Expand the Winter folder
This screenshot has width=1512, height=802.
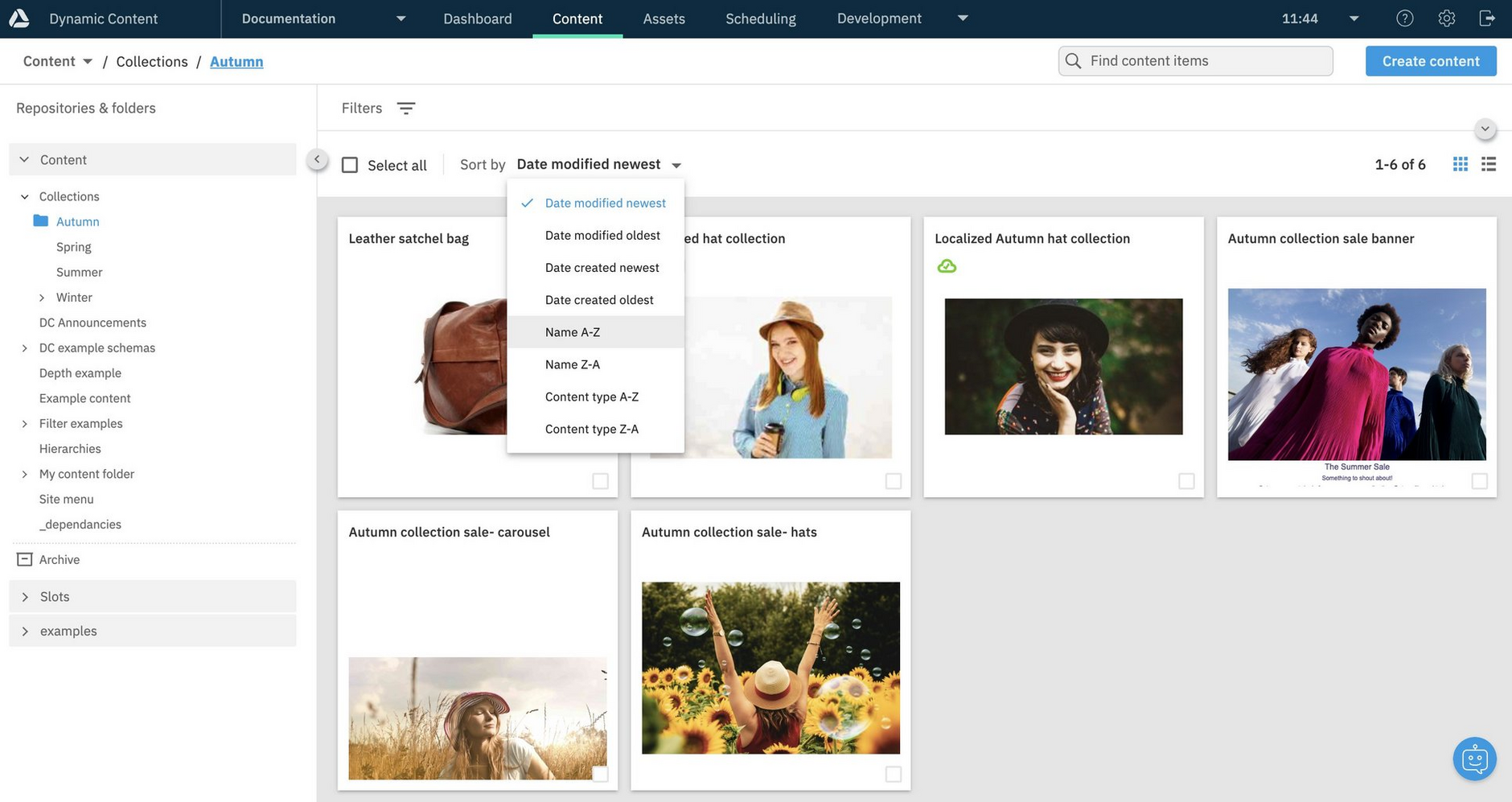(x=42, y=298)
